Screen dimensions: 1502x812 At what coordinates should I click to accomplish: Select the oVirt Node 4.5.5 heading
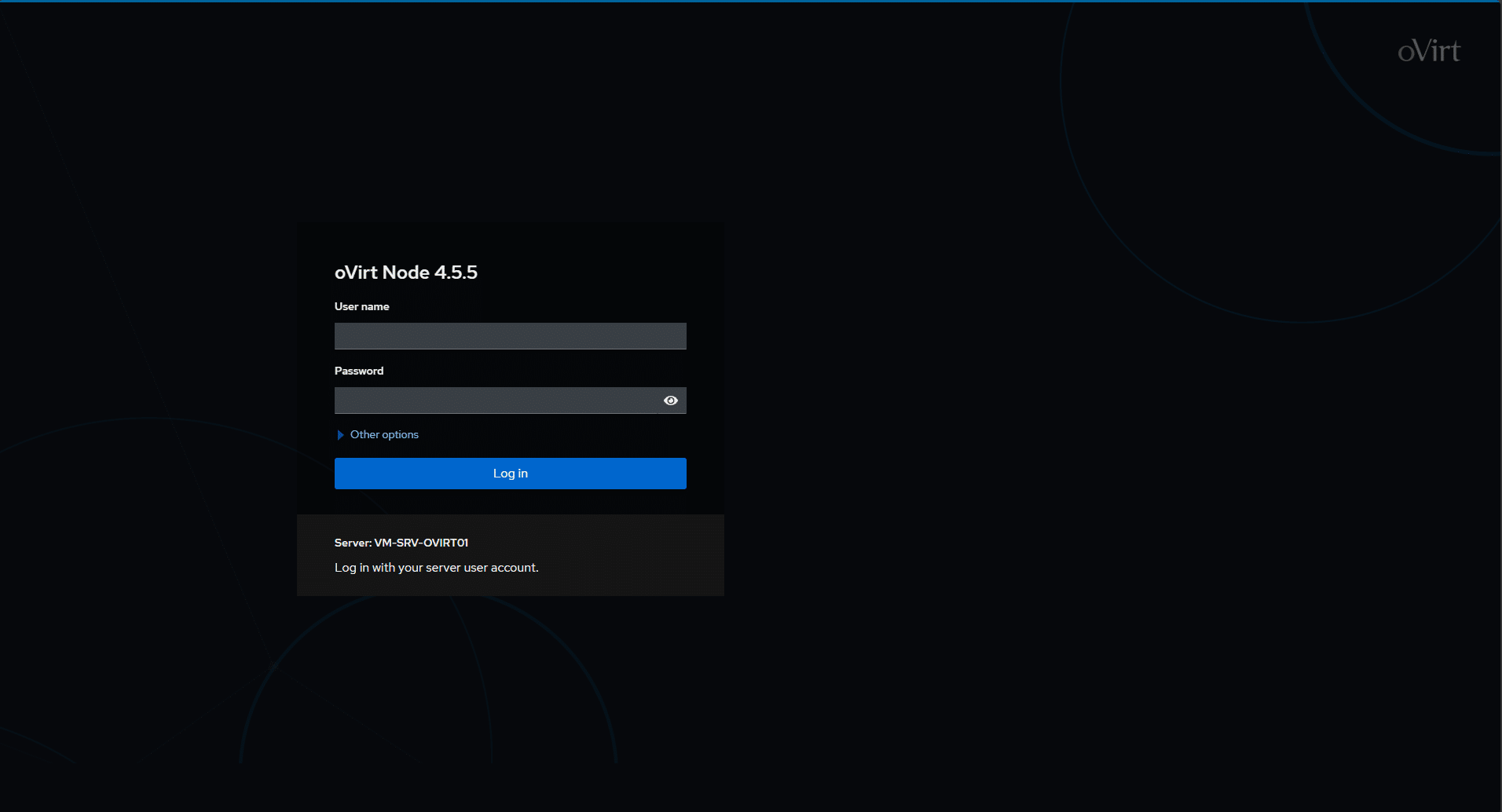tap(406, 272)
